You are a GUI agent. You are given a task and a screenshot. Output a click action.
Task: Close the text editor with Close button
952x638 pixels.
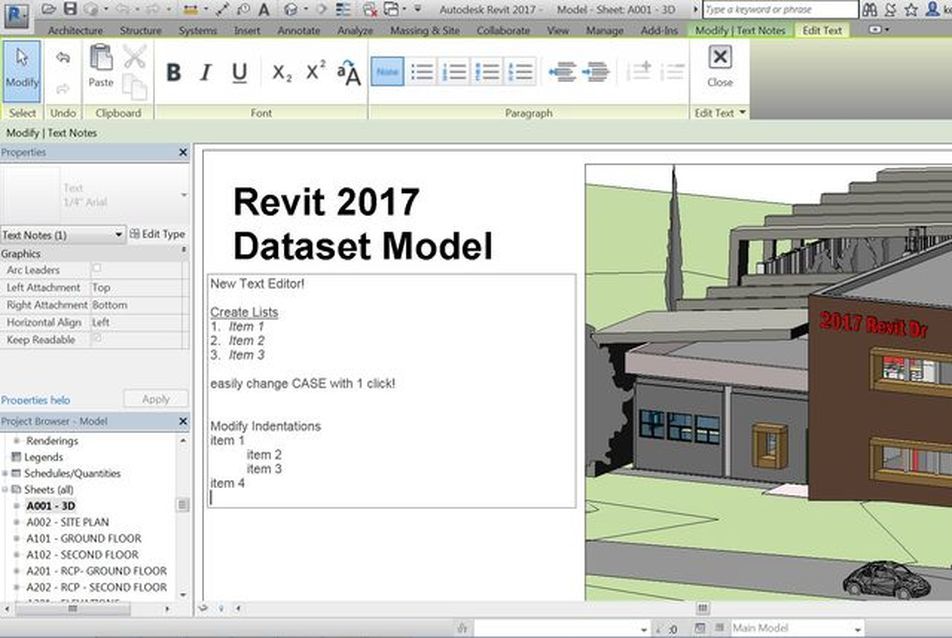719,66
